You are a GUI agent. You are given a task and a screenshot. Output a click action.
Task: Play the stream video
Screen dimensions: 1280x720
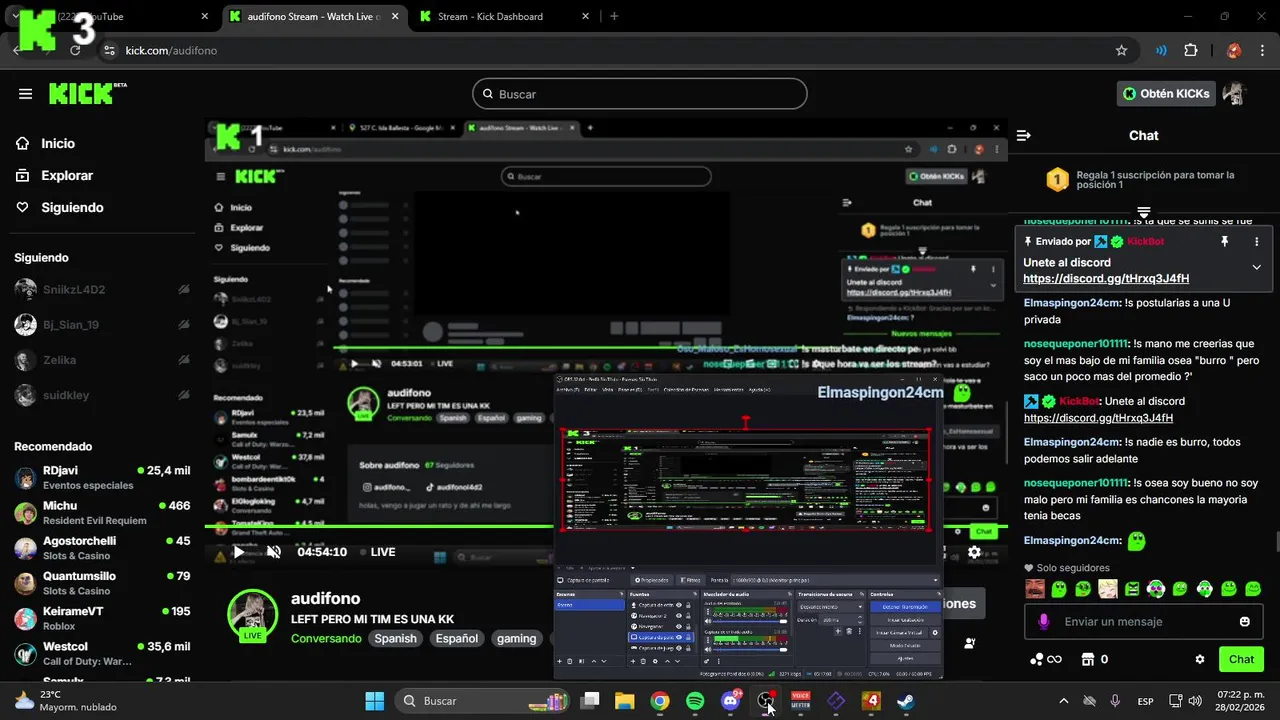(x=238, y=552)
